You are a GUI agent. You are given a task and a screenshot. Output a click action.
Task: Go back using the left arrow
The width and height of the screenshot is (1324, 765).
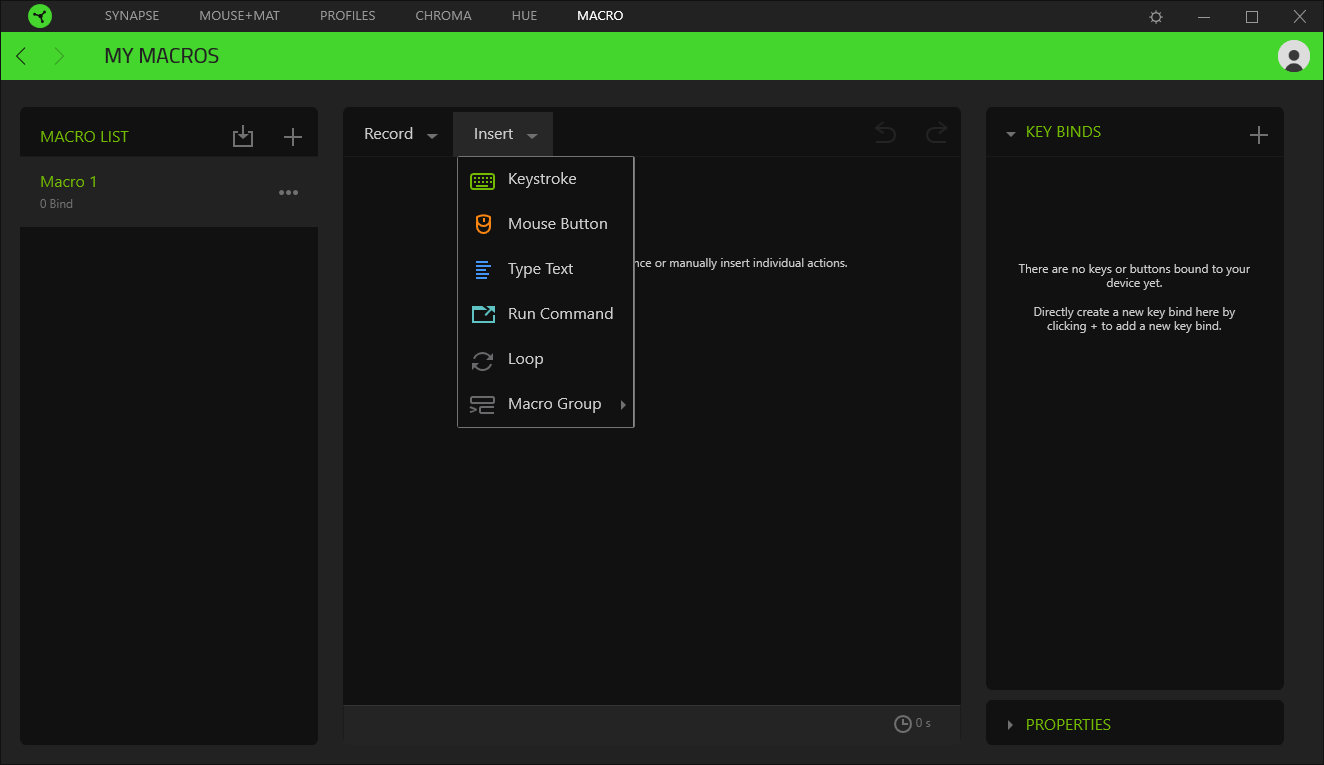[22, 56]
